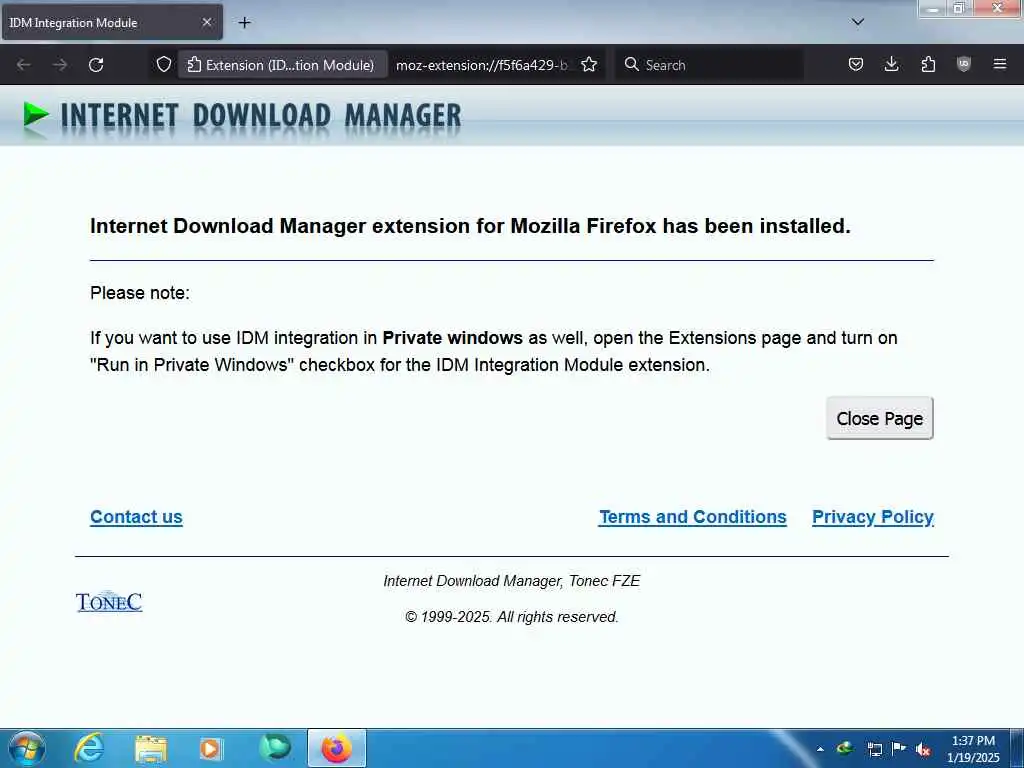The height and width of the screenshot is (768, 1024).
Task: Click the bold 'Private windows' text
Action: (453, 338)
